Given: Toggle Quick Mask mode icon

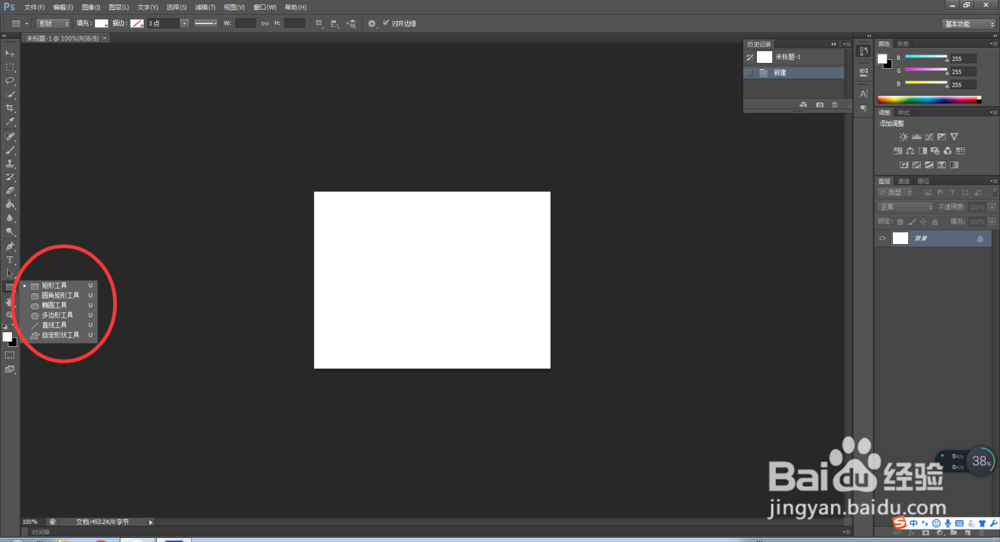Looking at the screenshot, I should (x=10, y=355).
